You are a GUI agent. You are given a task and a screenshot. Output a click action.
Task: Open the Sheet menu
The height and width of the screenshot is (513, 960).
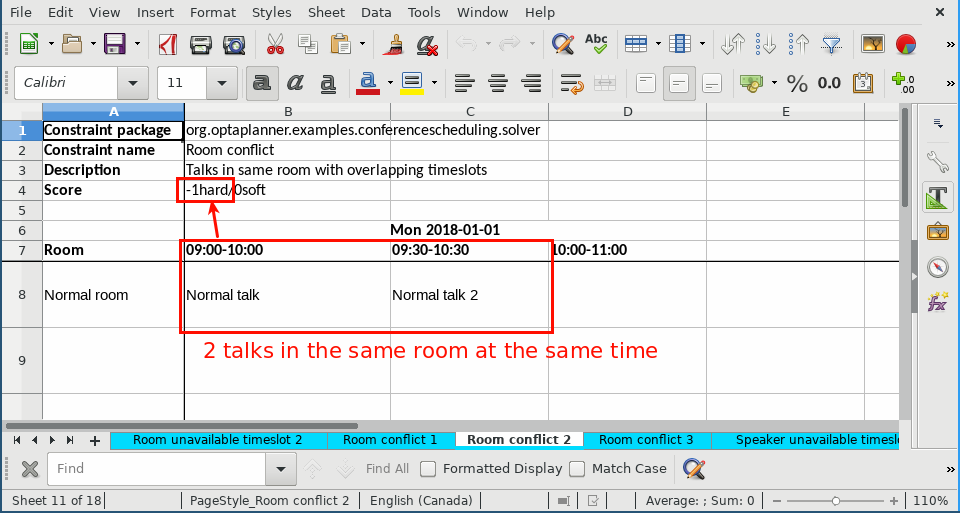(326, 12)
